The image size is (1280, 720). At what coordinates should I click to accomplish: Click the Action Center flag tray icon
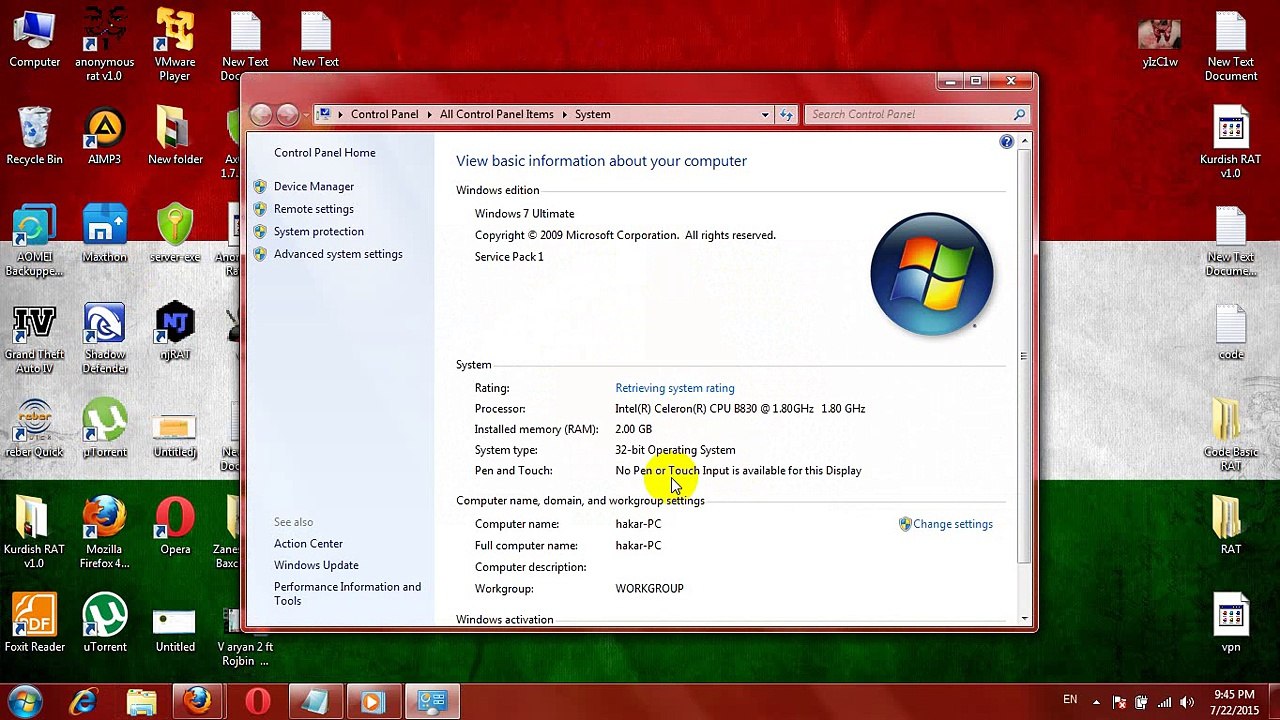click(x=1119, y=702)
